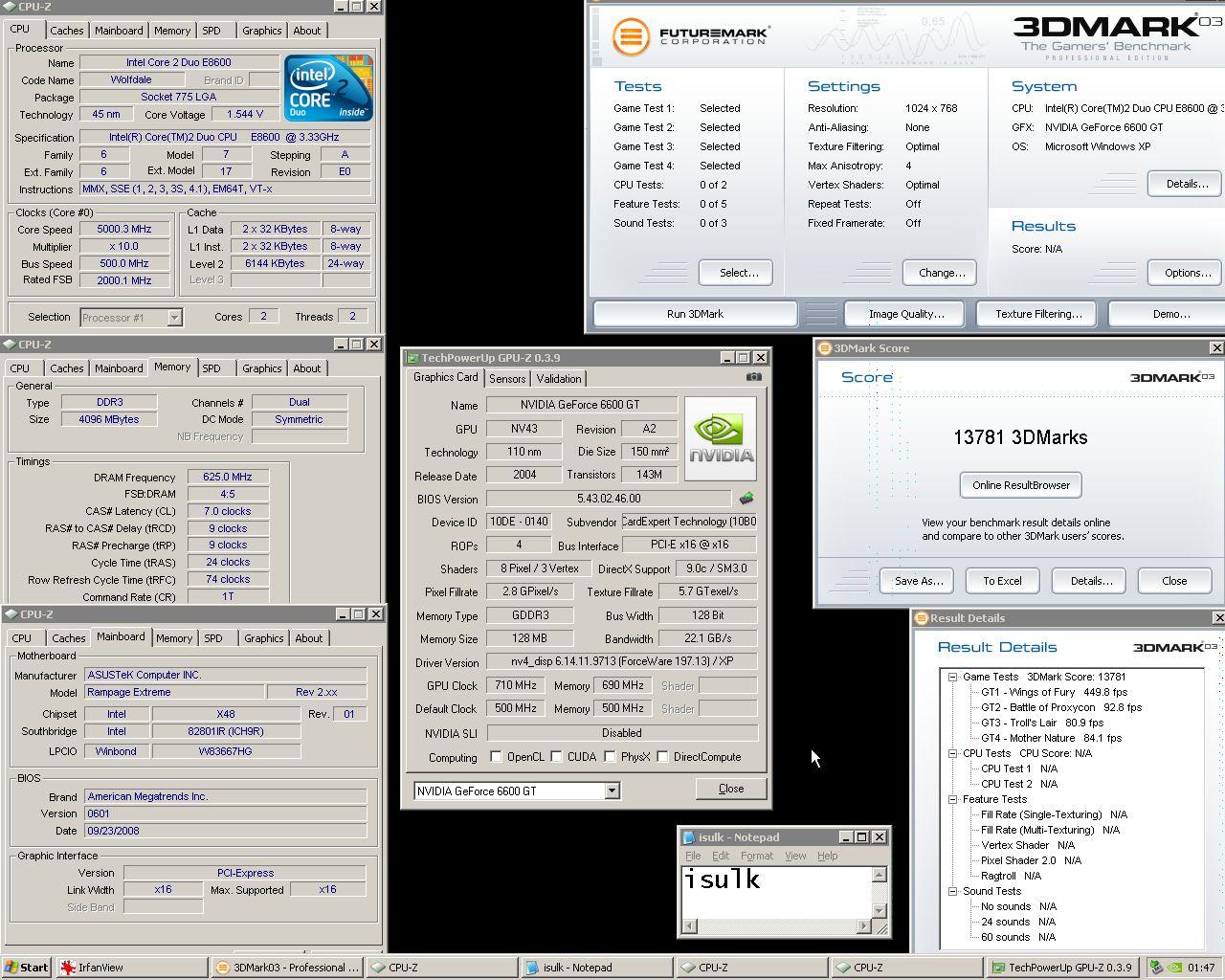The width and height of the screenshot is (1225, 980).
Task: Click the Online ResultBrowser button
Action: tap(1021, 485)
